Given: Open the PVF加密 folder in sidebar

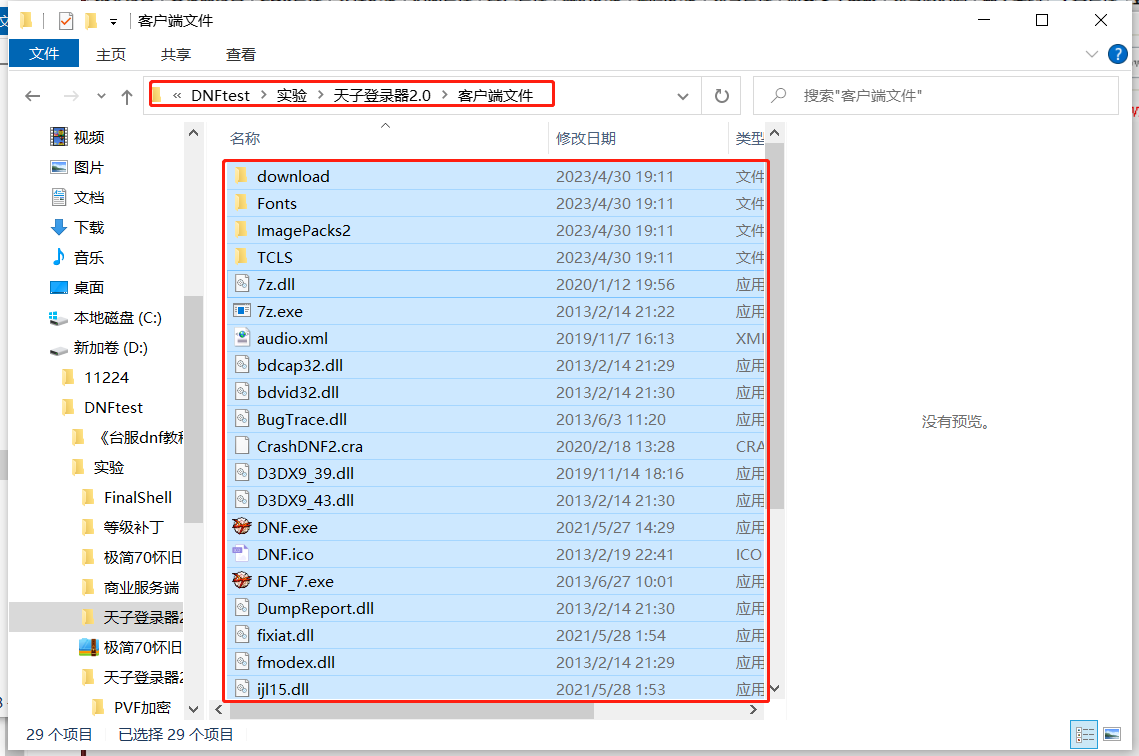Looking at the screenshot, I should point(142,707).
